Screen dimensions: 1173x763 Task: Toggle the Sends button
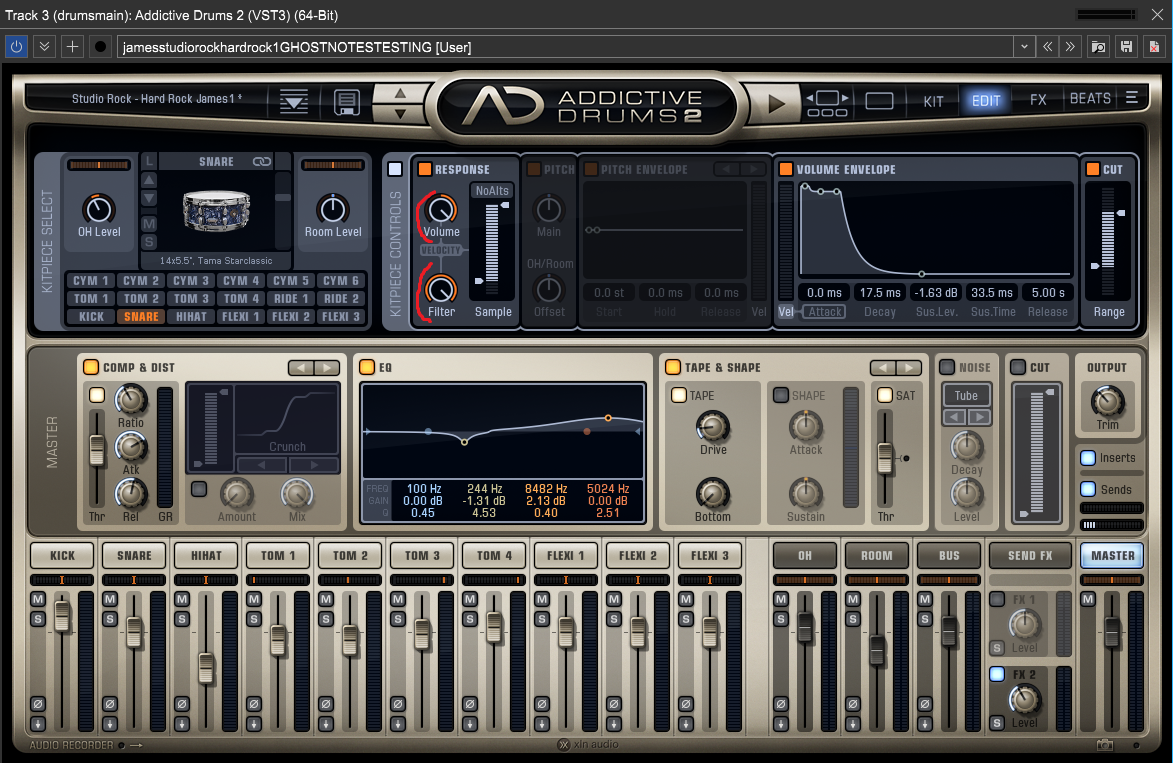point(1088,489)
